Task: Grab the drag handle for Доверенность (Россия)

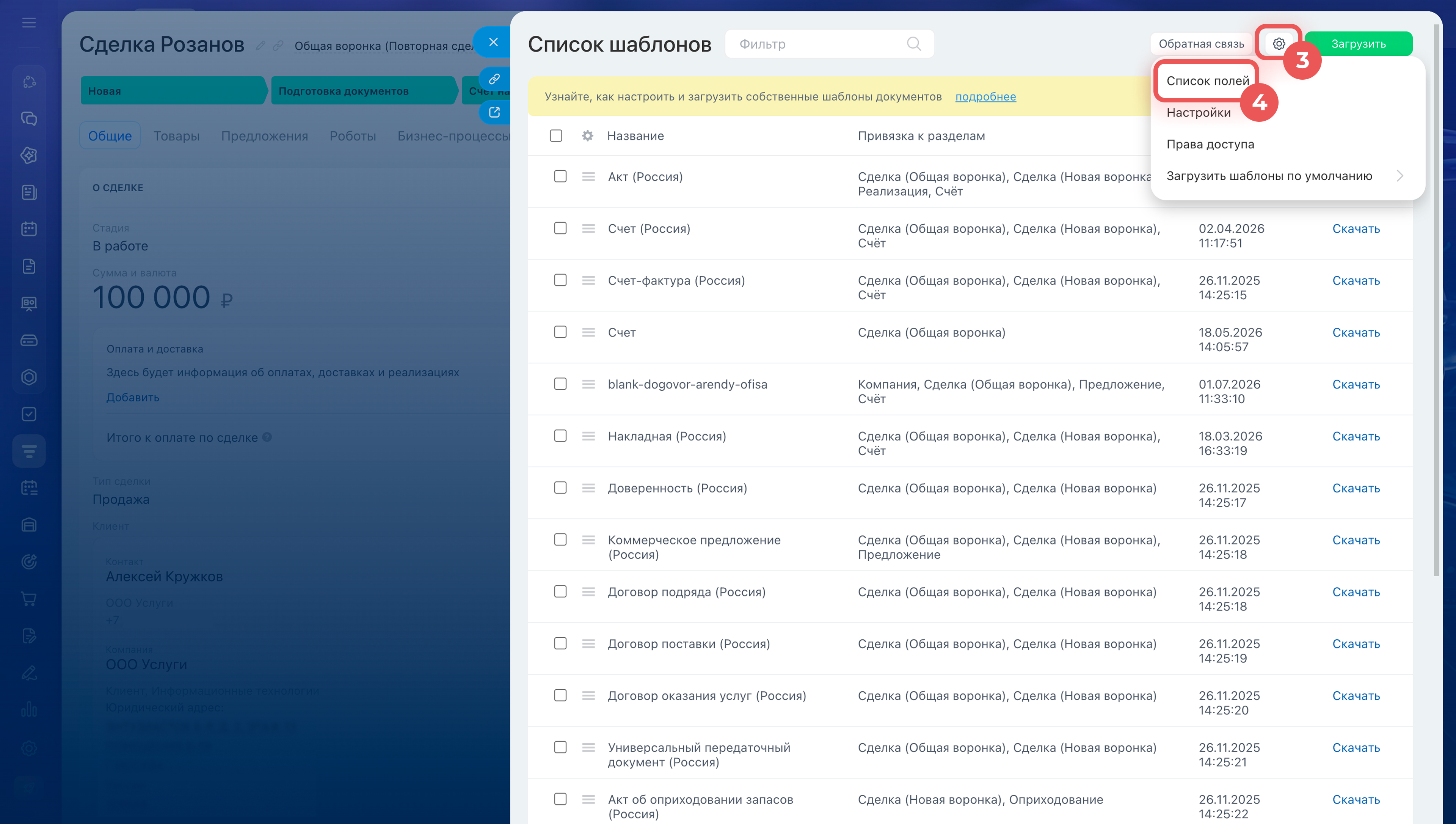Action: coord(588,488)
